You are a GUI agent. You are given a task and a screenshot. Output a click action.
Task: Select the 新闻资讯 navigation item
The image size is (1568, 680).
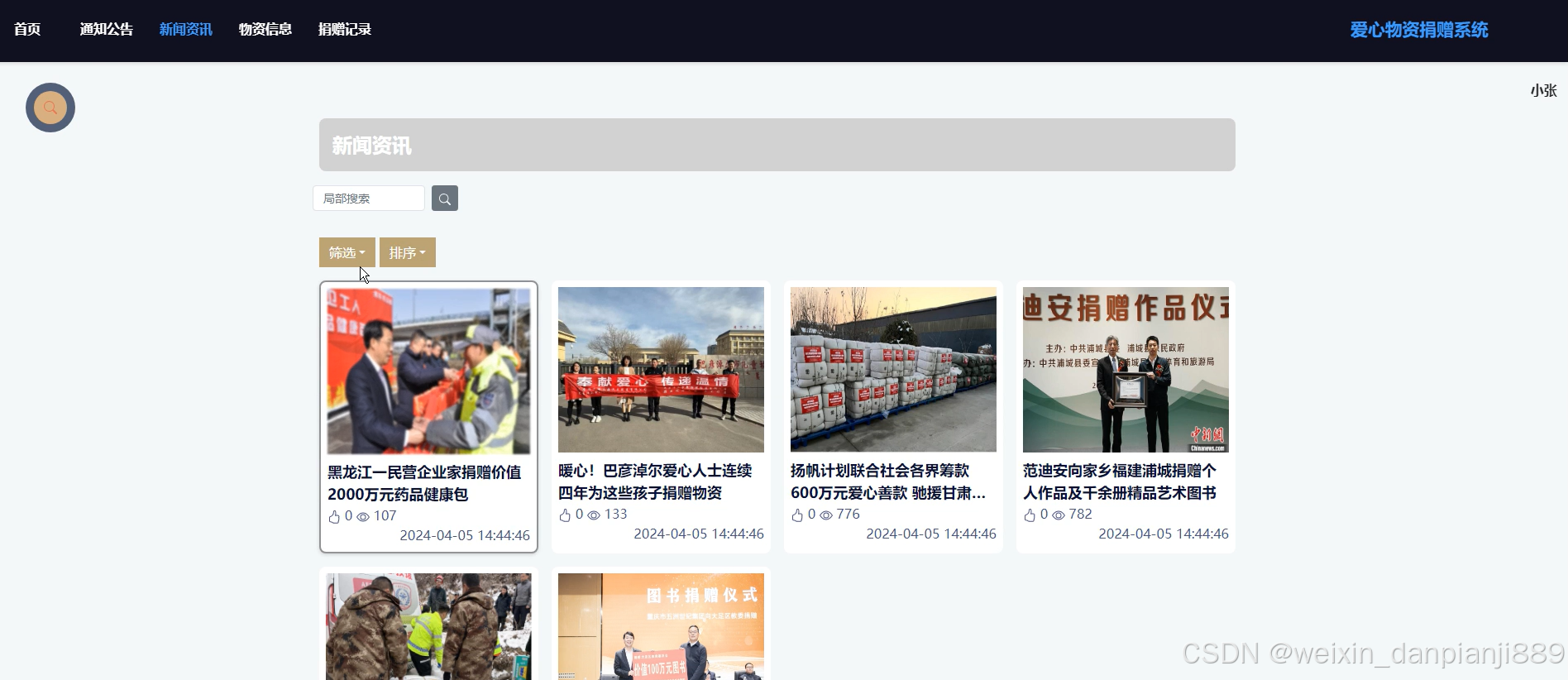186,30
